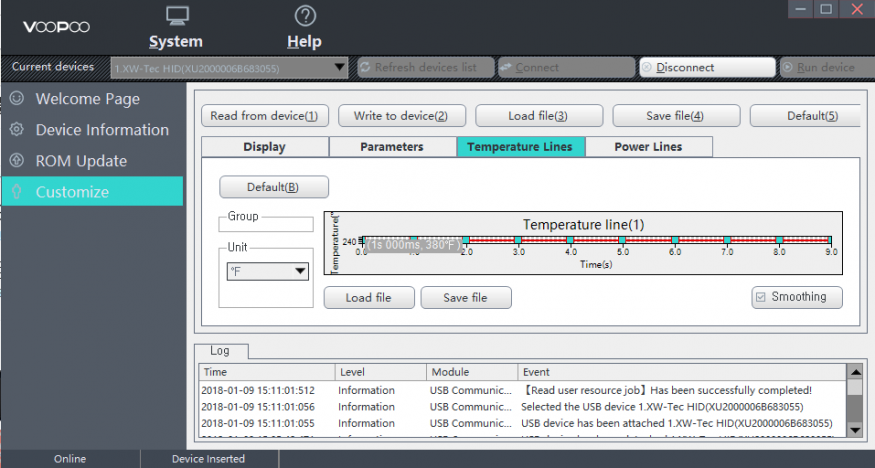
Task: Select log row 'Read user resource job'
Action: click(523, 390)
